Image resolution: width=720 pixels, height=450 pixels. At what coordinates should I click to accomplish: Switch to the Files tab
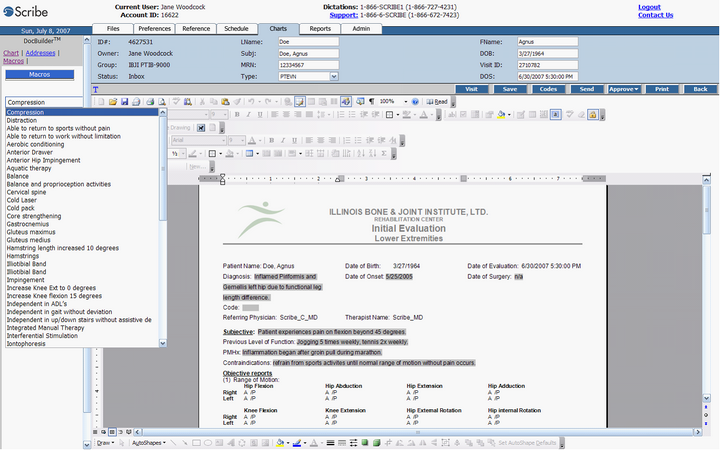(113, 28)
